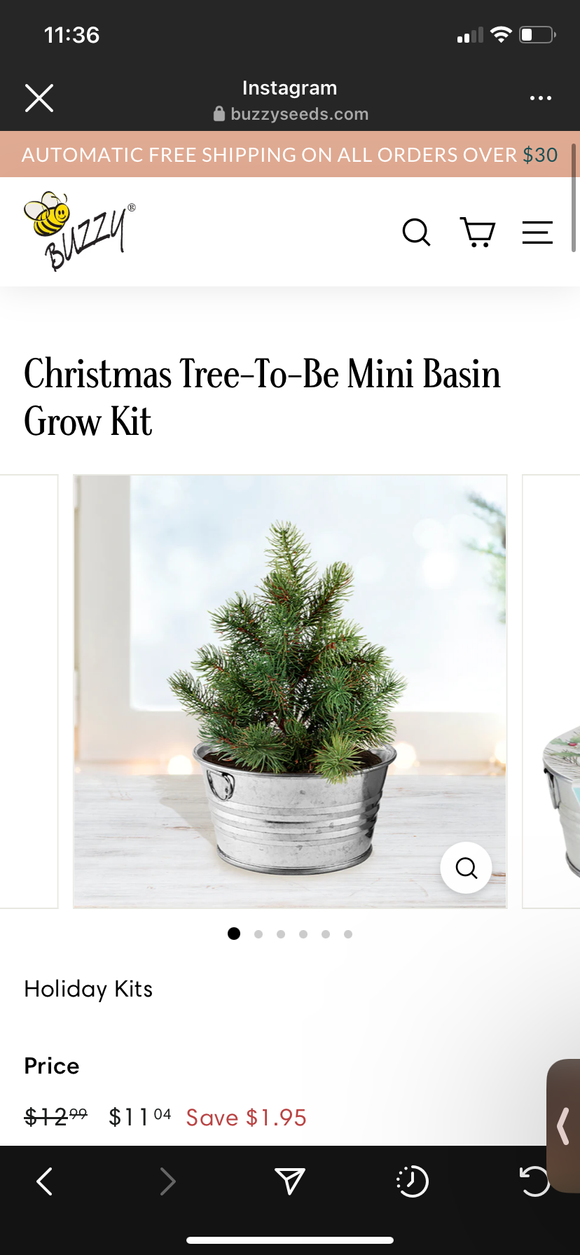Open the hamburger navigation menu
The image size is (580, 1255).
coord(537,232)
